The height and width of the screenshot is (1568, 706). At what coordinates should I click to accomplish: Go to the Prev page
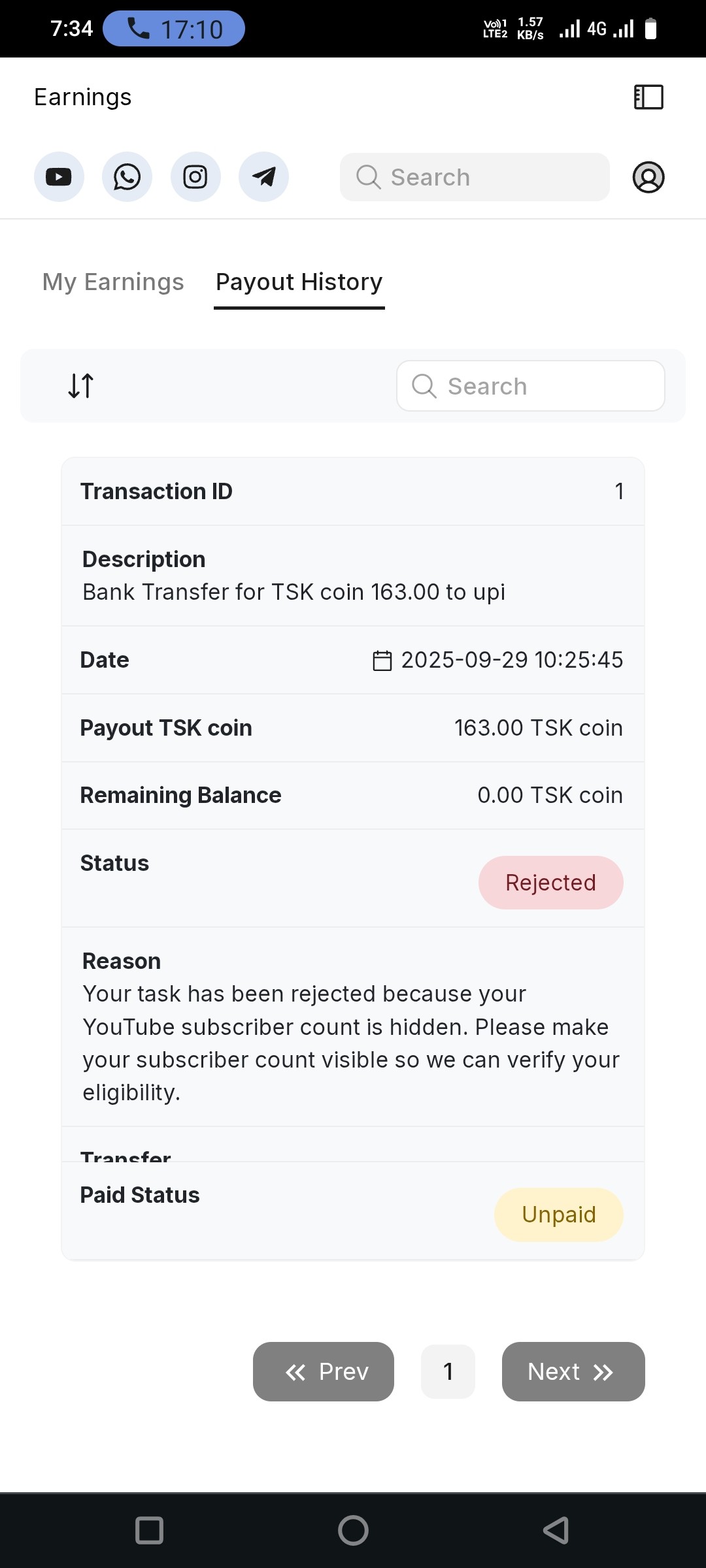(324, 1371)
